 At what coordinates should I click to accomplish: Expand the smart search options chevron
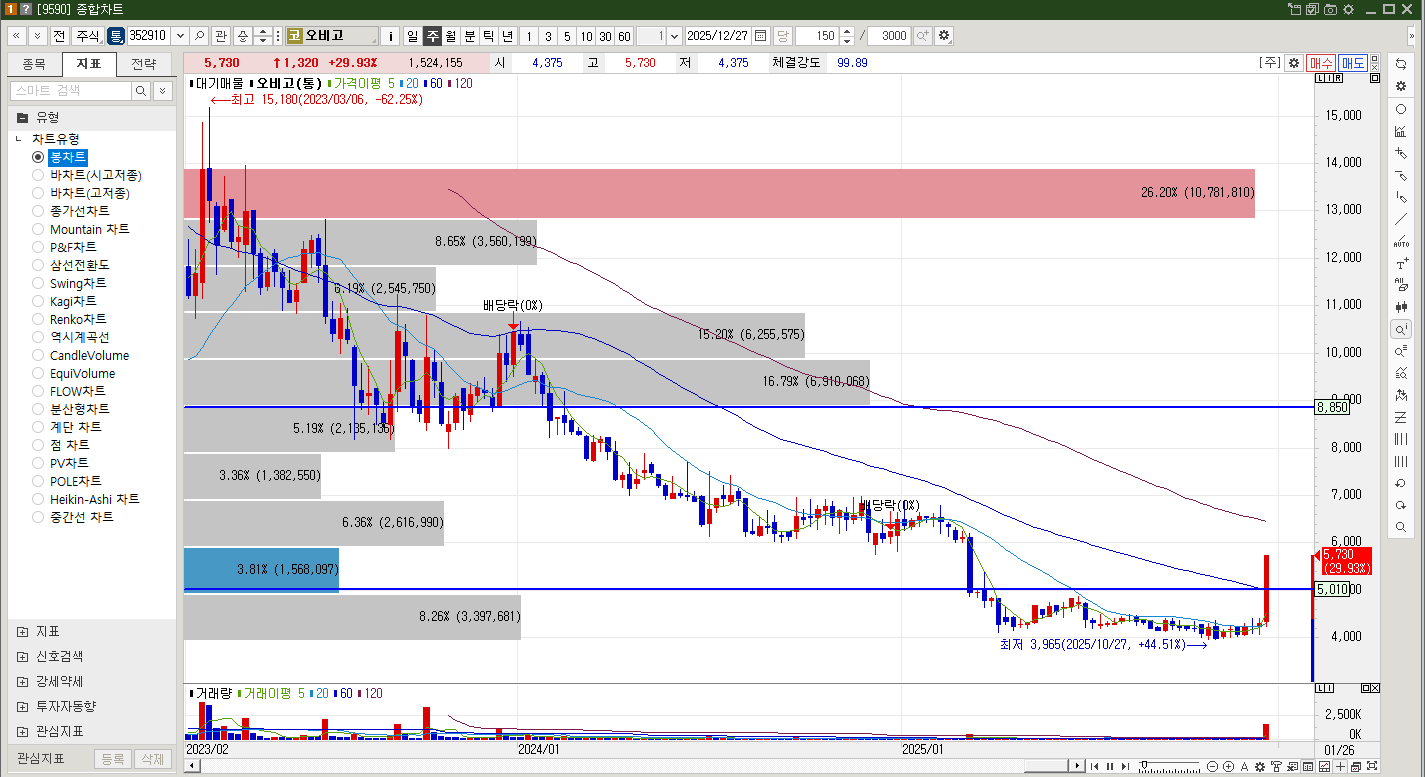163,91
